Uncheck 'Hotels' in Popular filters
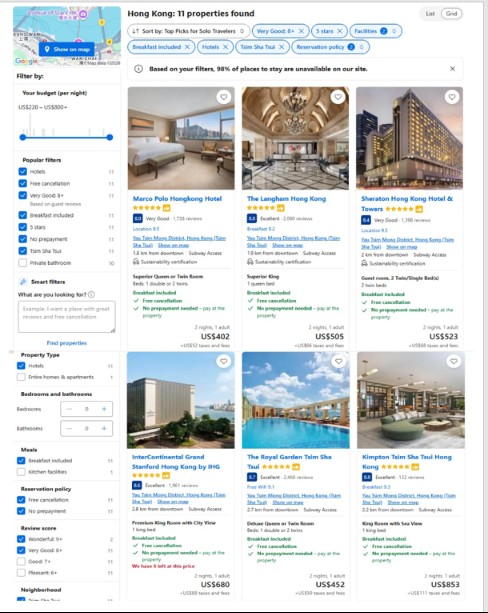Viewport: 488px width, 613px height. (x=23, y=171)
